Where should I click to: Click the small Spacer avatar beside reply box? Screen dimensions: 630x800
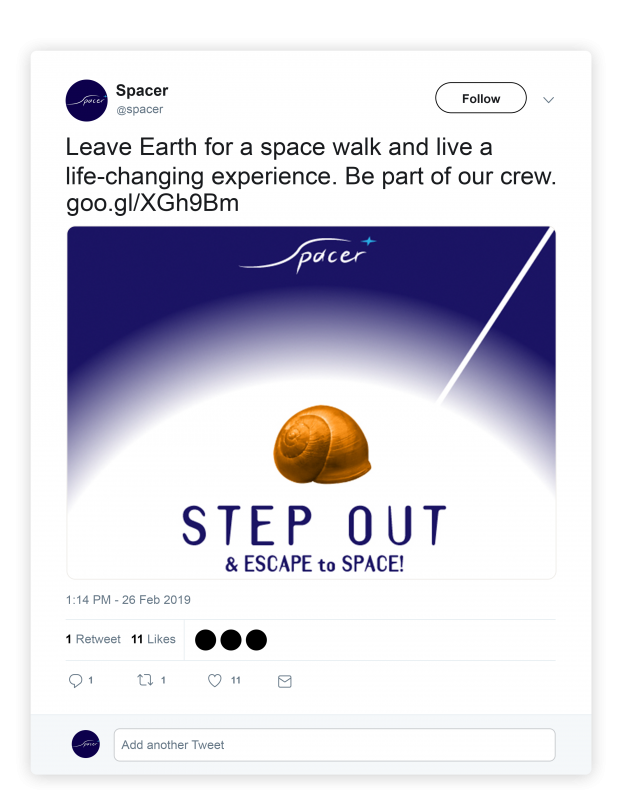[x=86, y=744]
